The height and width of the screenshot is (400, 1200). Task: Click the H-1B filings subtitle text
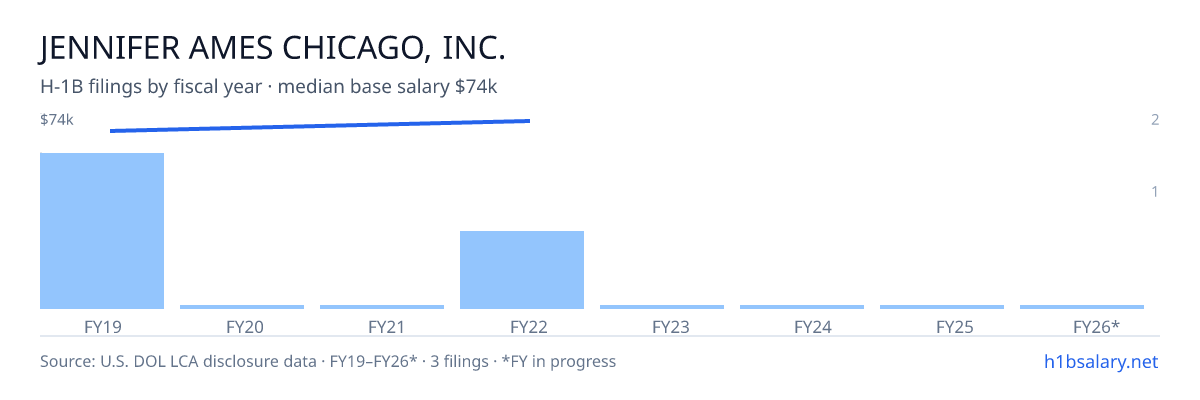point(269,87)
